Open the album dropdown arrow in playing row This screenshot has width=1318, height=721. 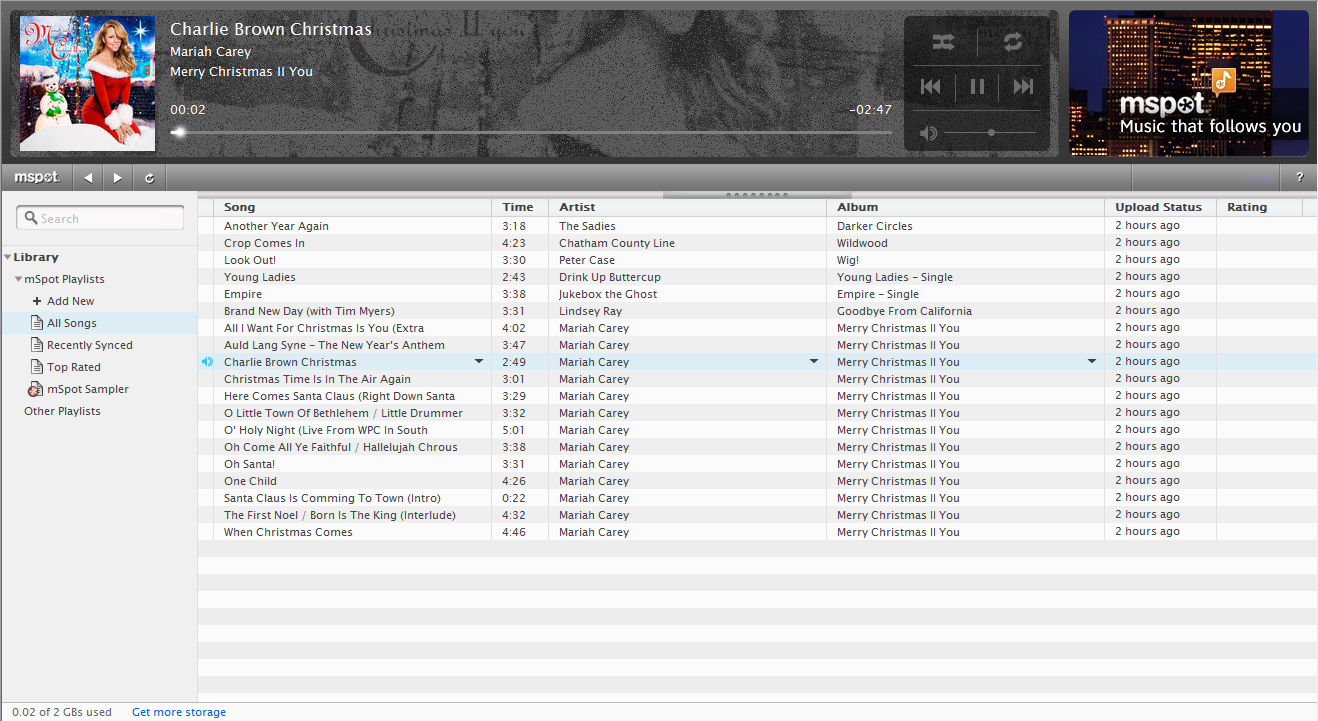[1092, 362]
